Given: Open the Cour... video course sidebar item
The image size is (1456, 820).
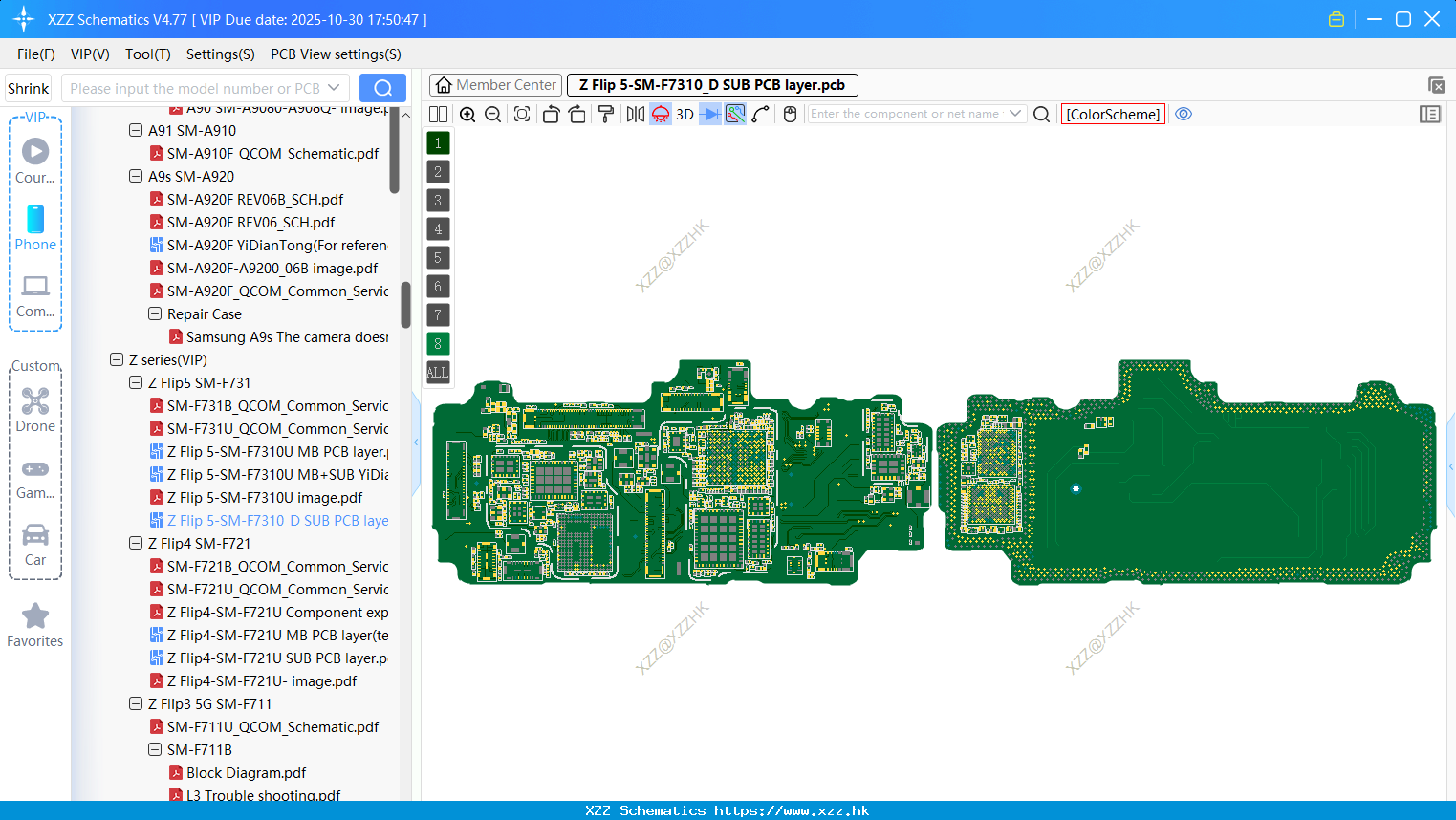Looking at the screenshot, I should pyautogui.click(x=35, y=160).
